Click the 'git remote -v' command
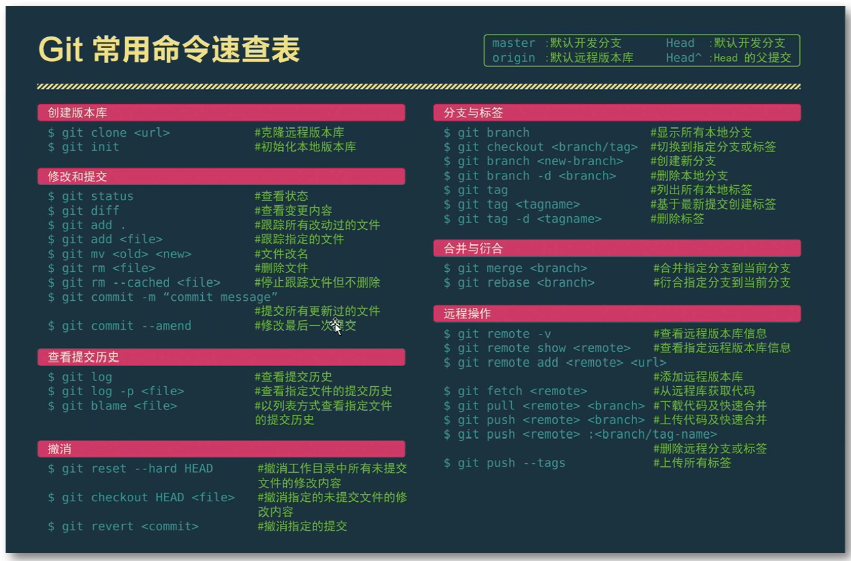851x561 pixels. (497, 334)
